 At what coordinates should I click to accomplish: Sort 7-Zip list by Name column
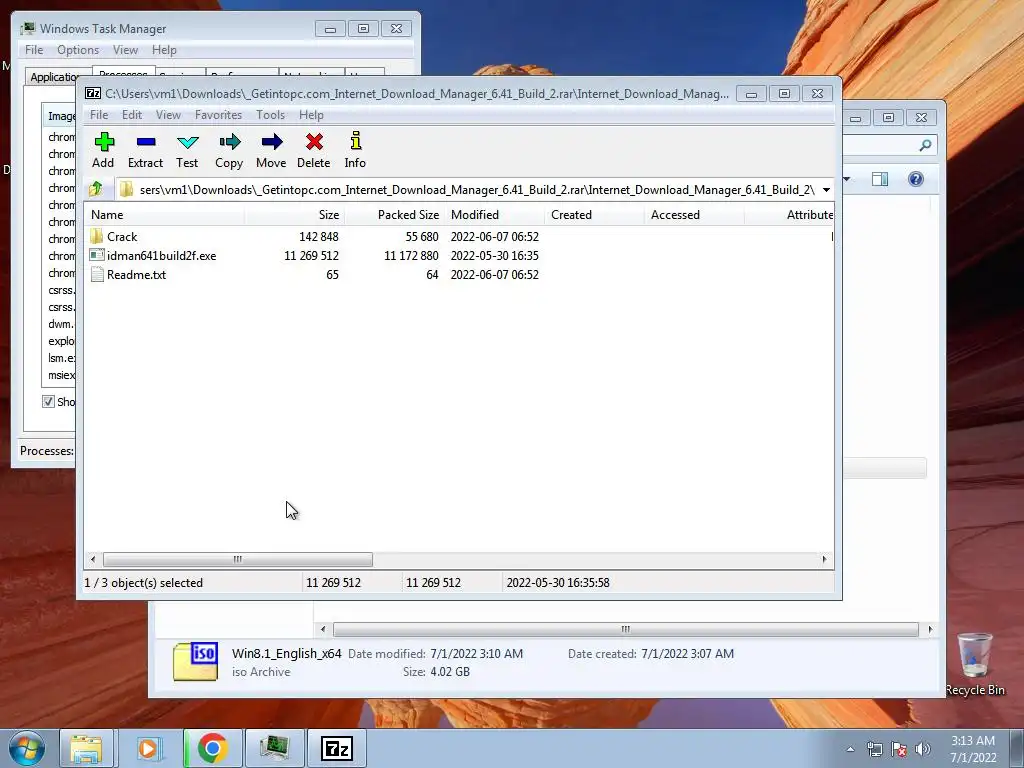[x=164, y=214]
